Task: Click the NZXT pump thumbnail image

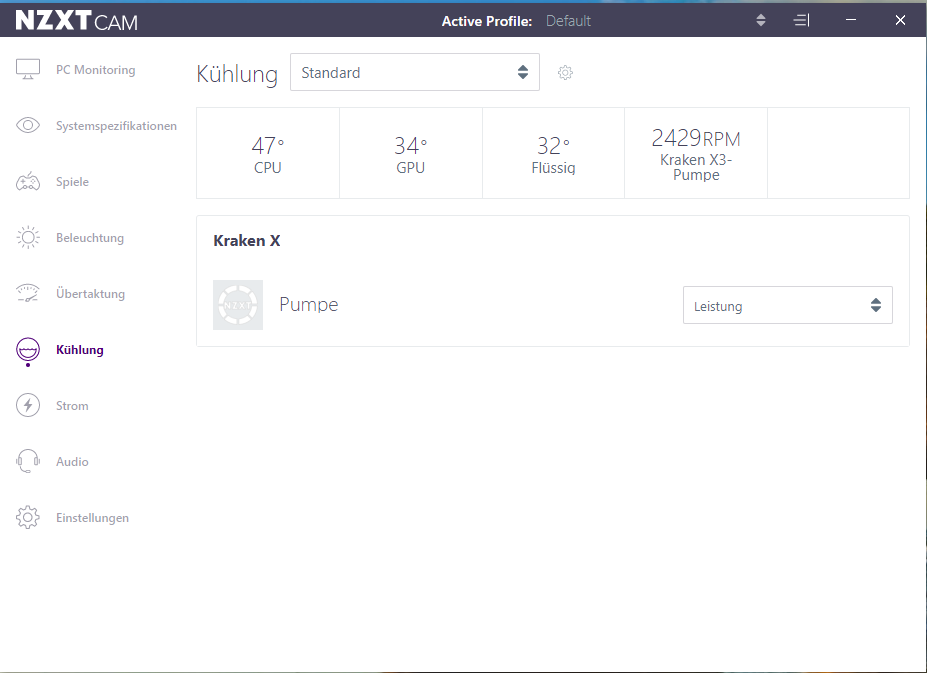Action: (238, 305)
